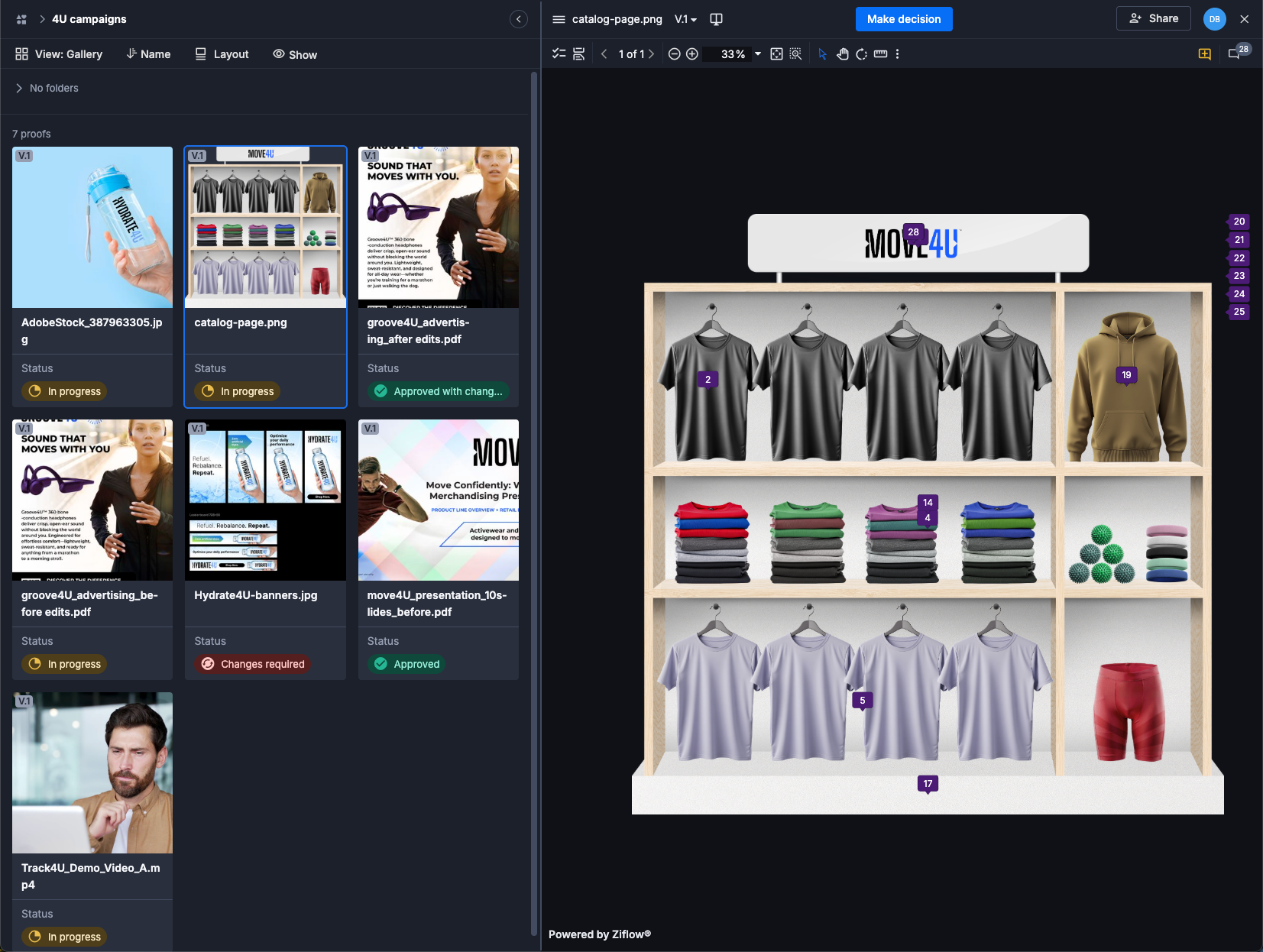Open the more options vertical dots menu

click(x=897, y=54)
